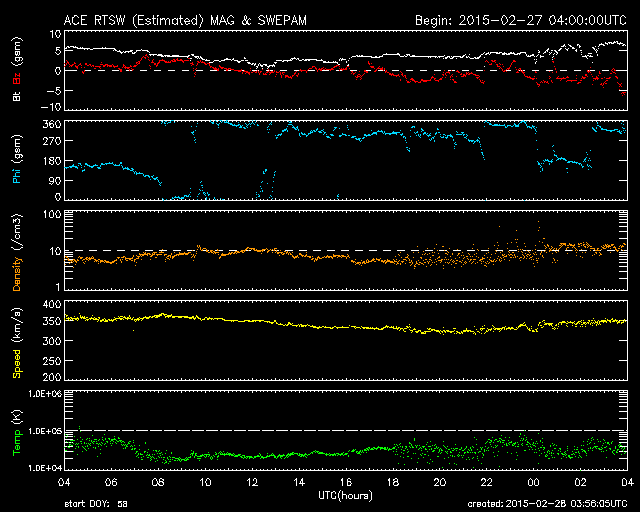
Task: Click the created: 2015-02-28 03:56:05UTC text
Action: (547, 504)
